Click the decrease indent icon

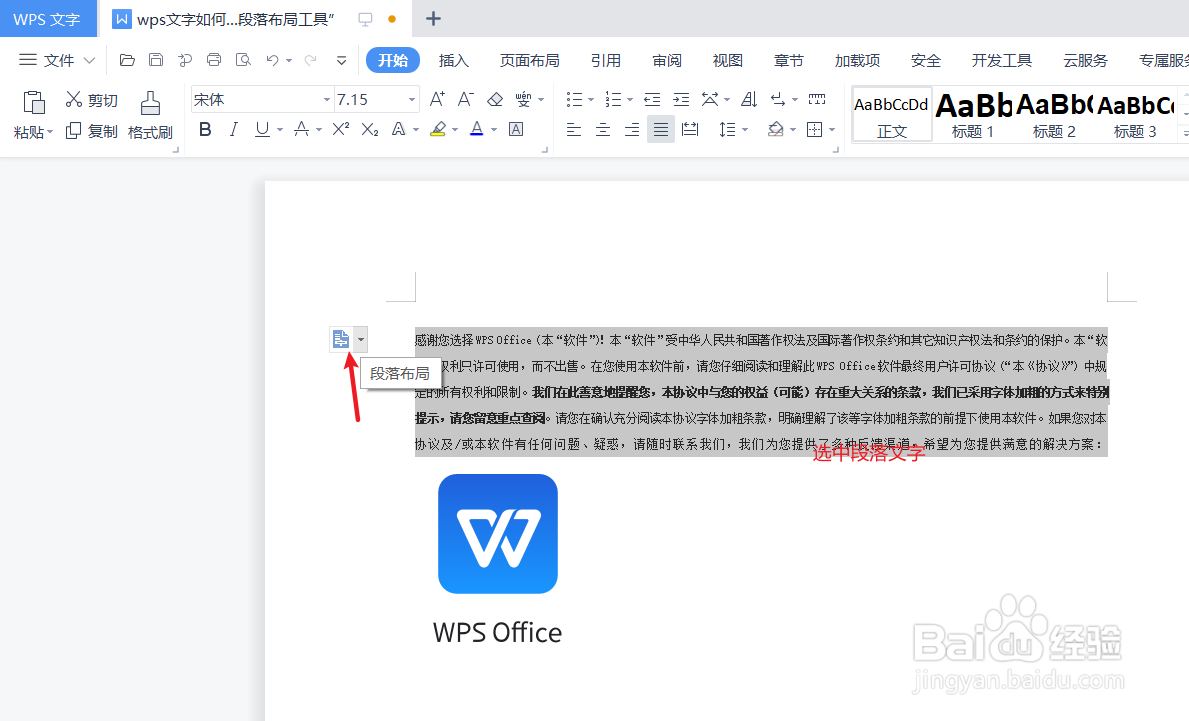[651, 99]
